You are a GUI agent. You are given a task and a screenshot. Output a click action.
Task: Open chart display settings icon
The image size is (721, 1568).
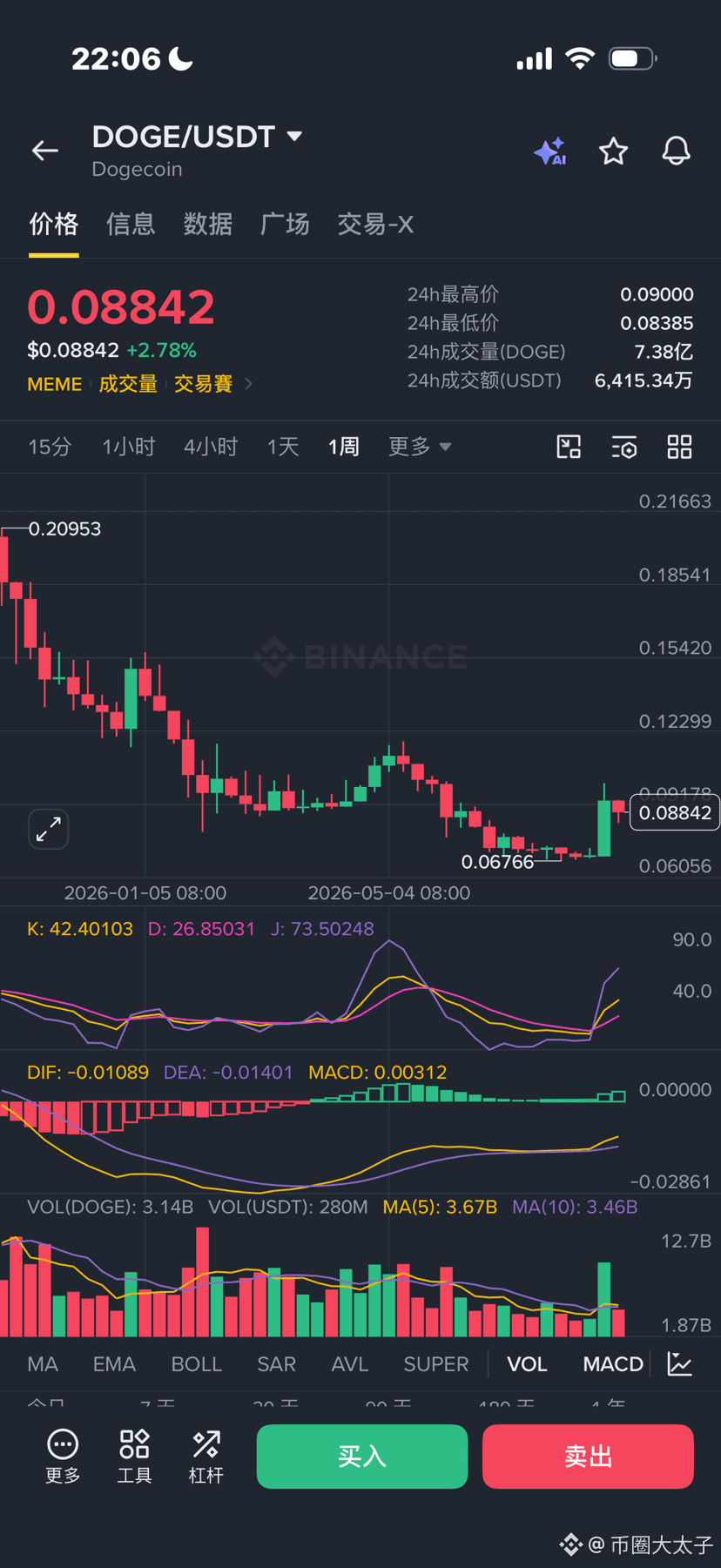(624, 447)
